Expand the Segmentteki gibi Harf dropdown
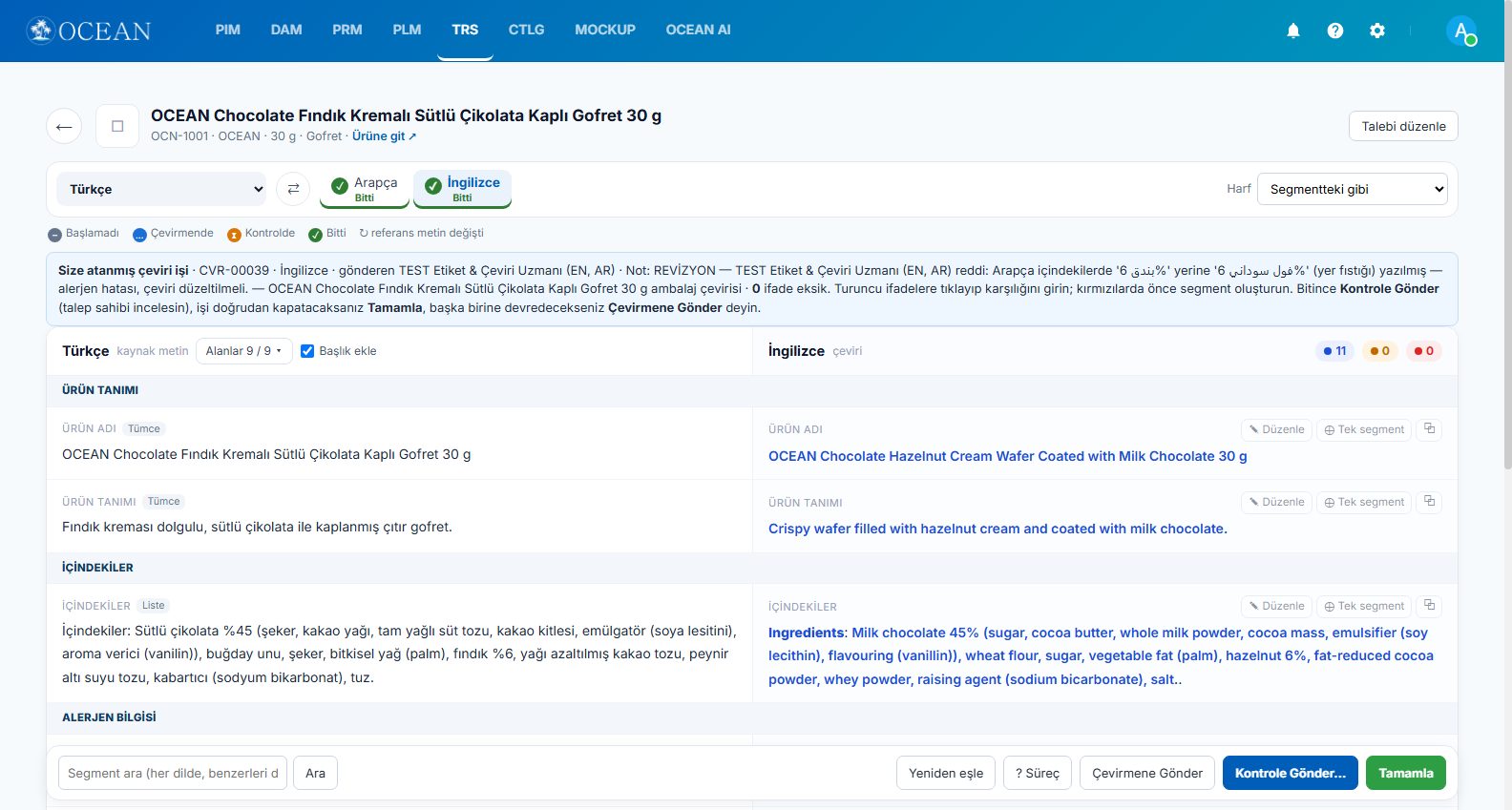 coord(1353,189)
